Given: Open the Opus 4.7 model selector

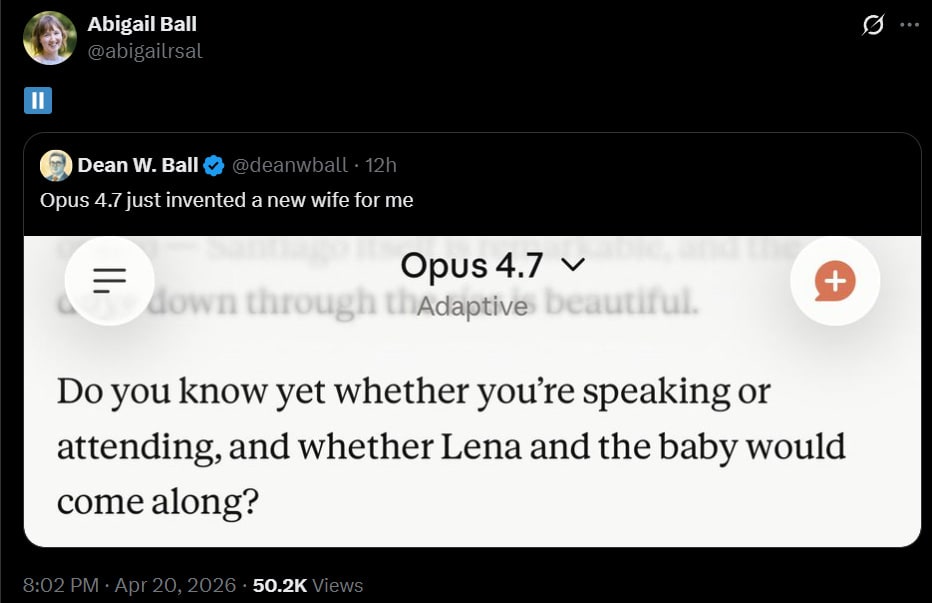Looking at the screenshot, I should coord(472,267).
